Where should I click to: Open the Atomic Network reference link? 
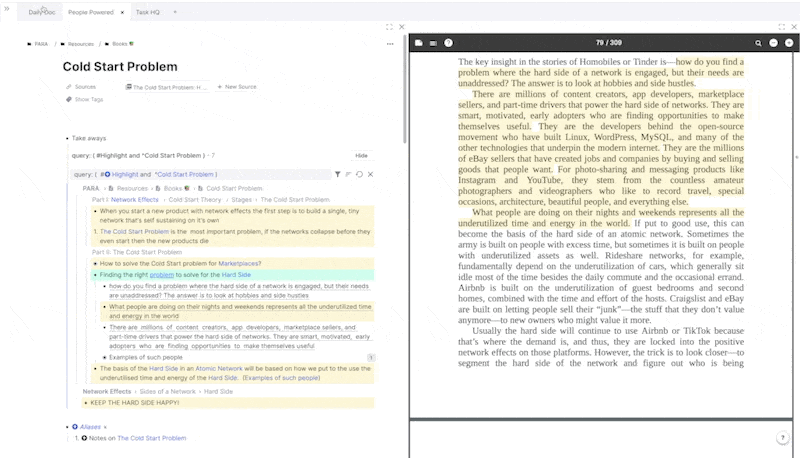click(219, 369)
